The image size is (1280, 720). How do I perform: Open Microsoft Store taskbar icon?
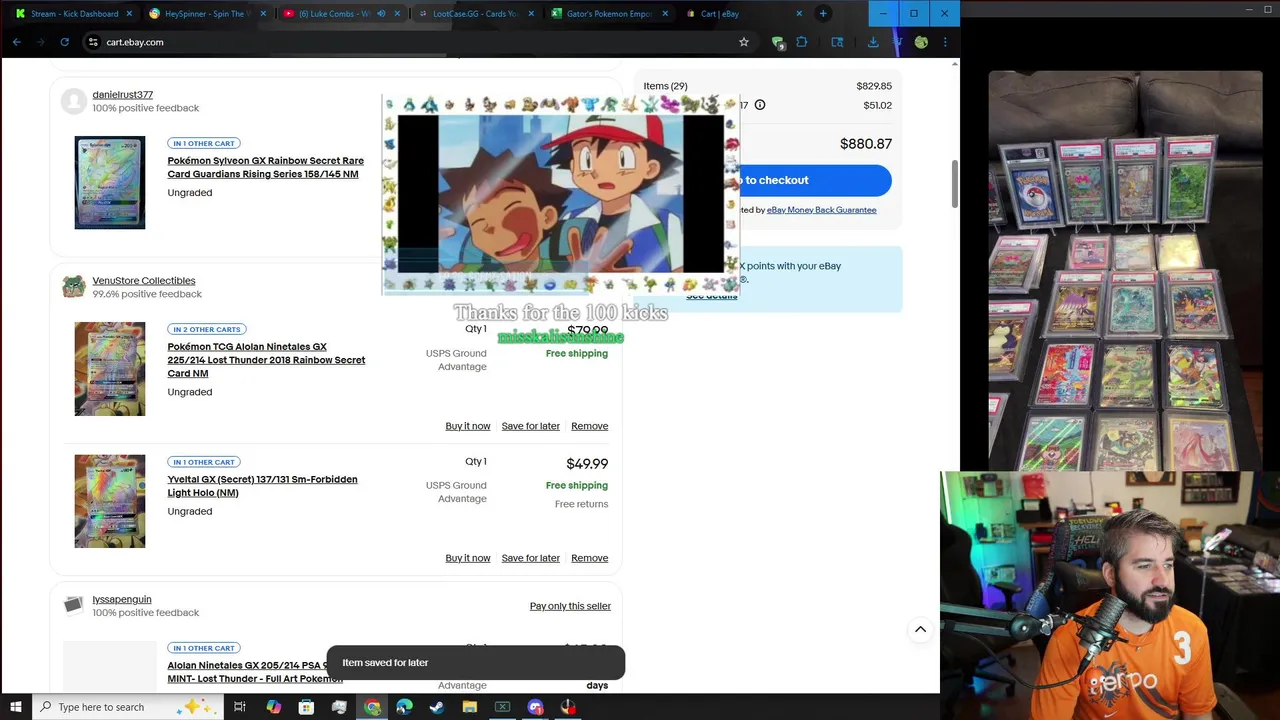(x=306, y=707)
